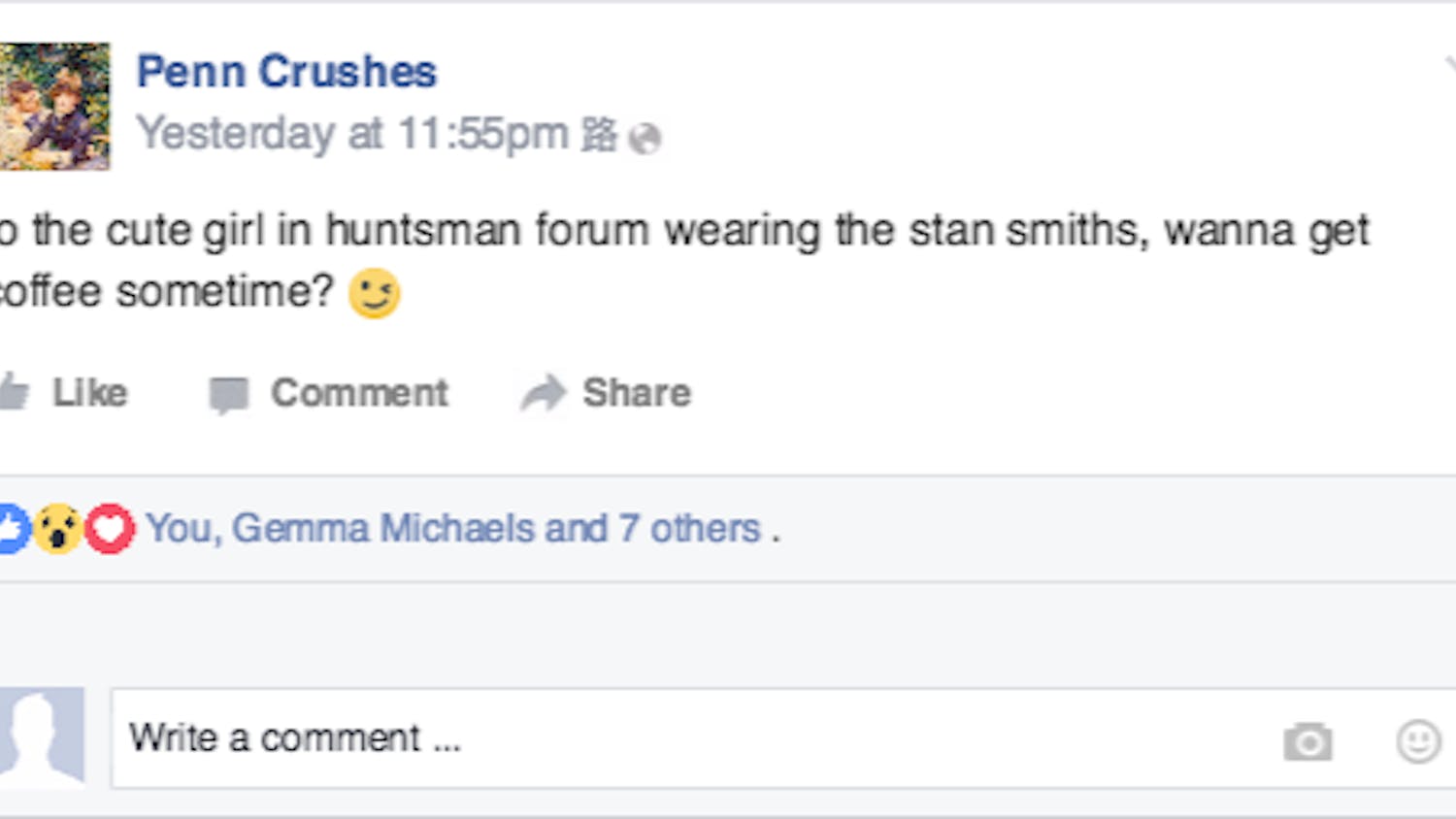This screenshot has width=1456, height=819.
Task: Click the audience icon after 11:55pm
Action: pyautogui.click(x=599, y=135)
